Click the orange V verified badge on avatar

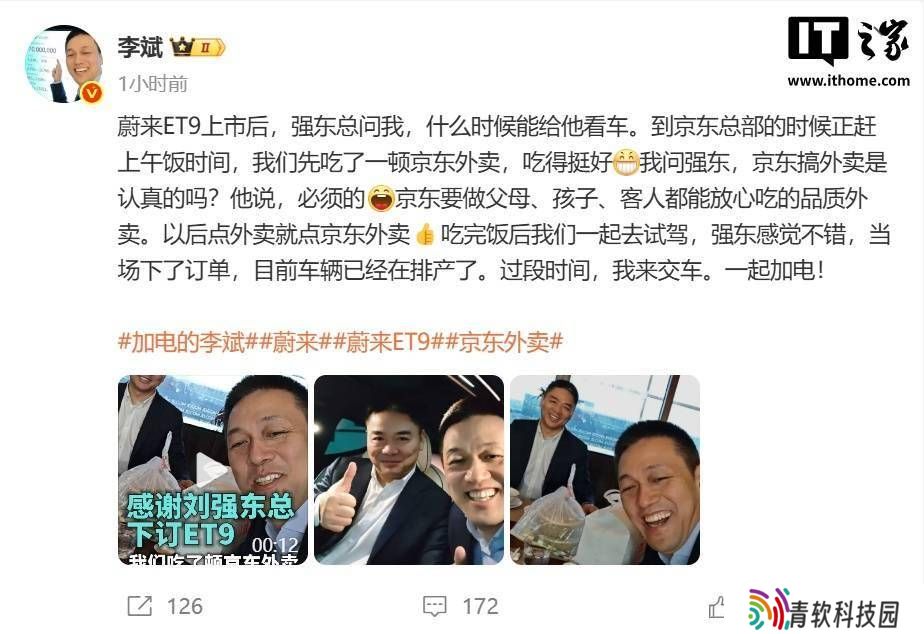pos(91,93)
